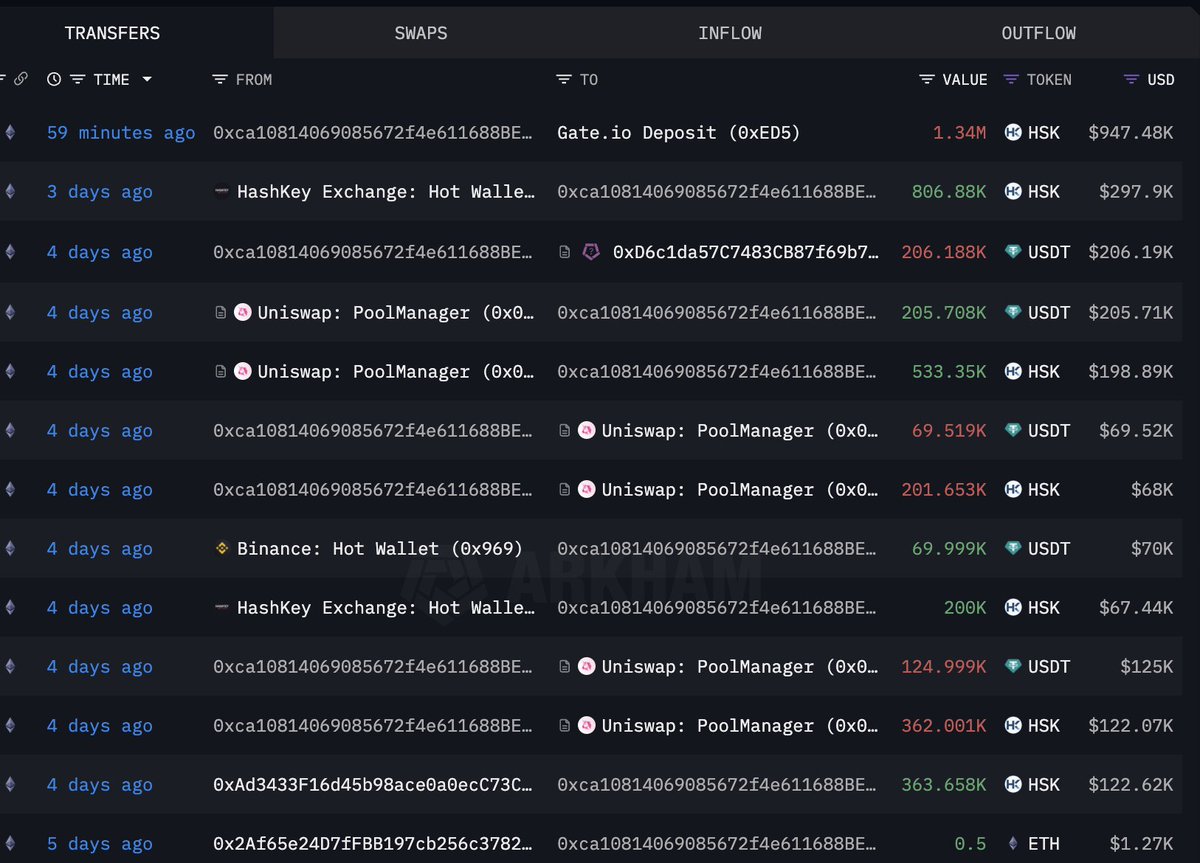
Task: Click the link icon in header
Action: pyautogui.click(x=20, y=79)
